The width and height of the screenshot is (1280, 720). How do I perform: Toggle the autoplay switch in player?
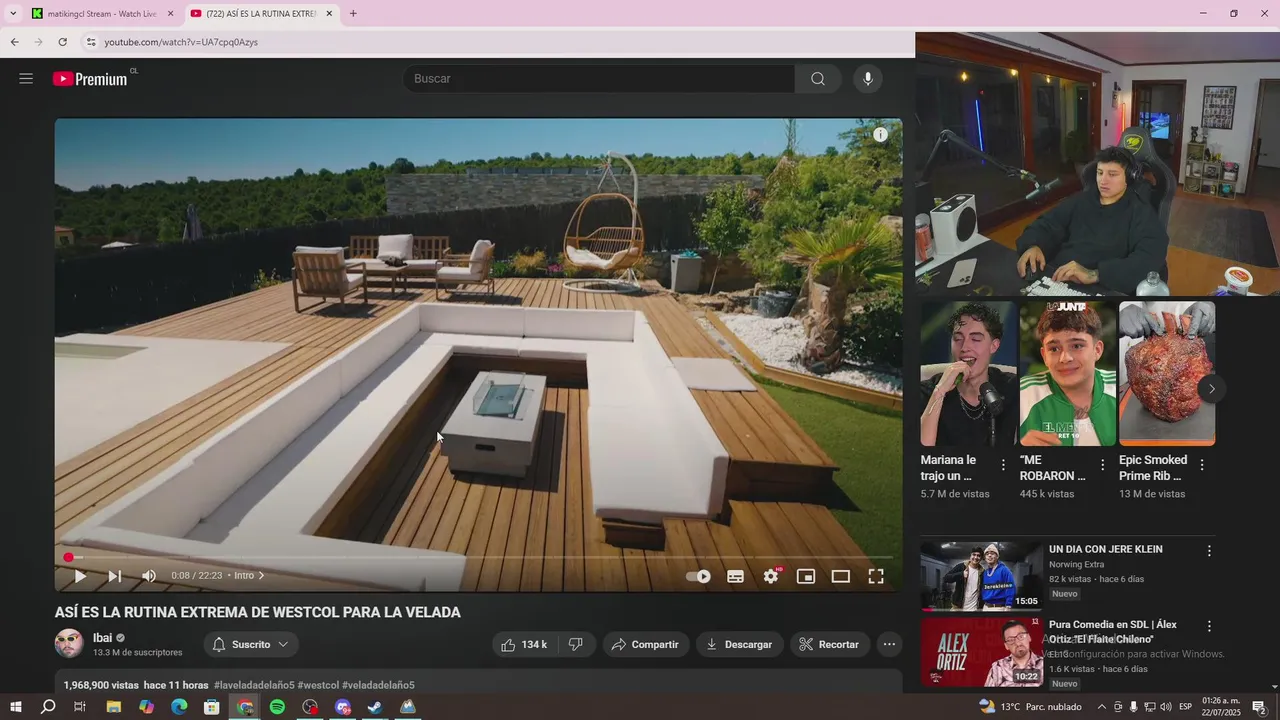[698, 576]
